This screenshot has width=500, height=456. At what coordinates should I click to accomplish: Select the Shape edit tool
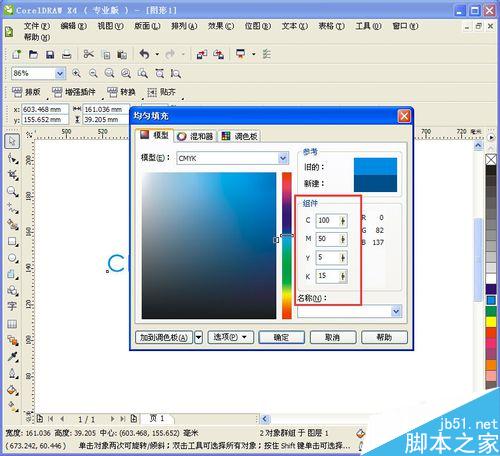(x=13, y=159)
